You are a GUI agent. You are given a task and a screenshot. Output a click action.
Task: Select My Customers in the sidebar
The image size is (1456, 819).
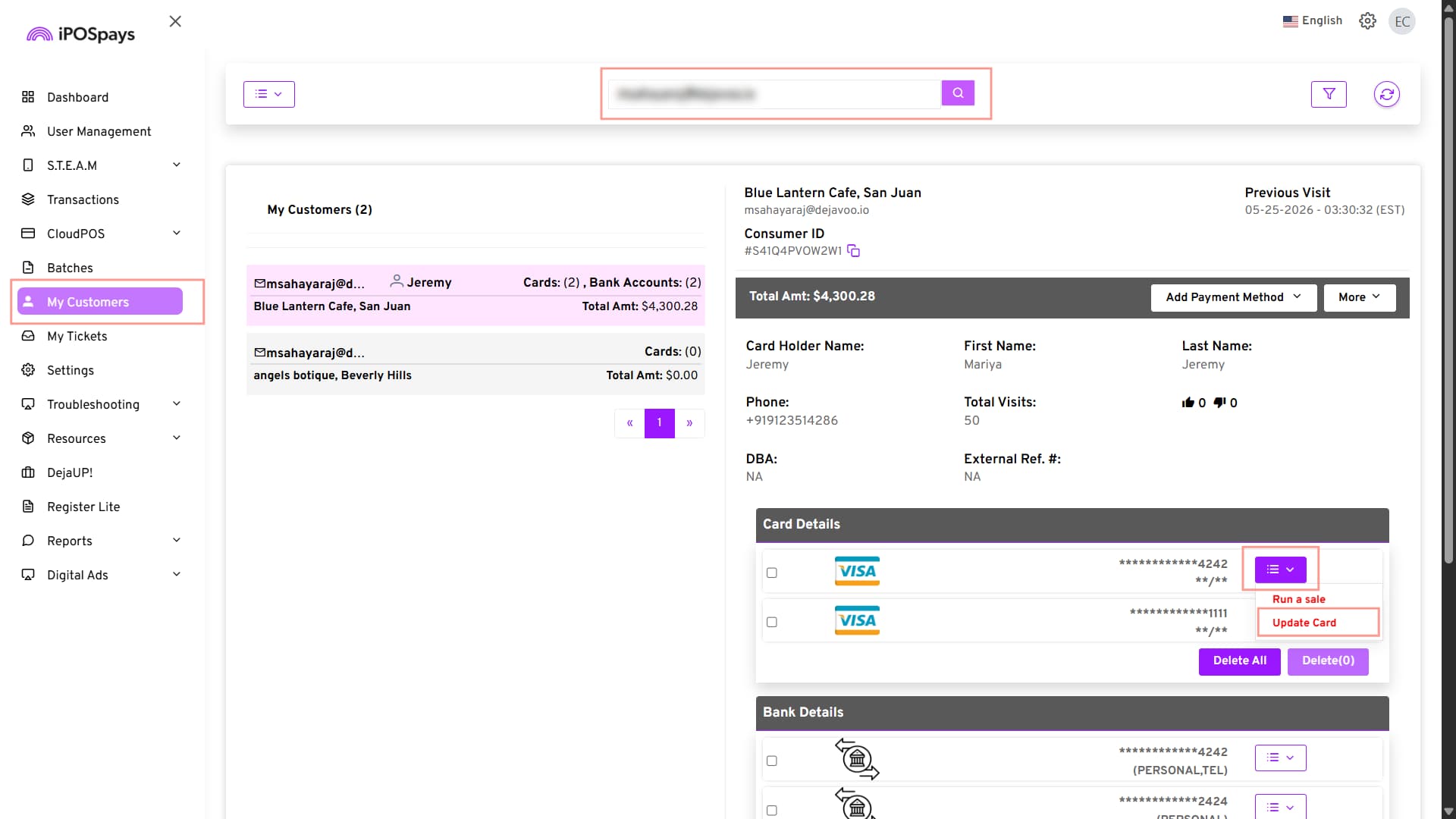100,302
